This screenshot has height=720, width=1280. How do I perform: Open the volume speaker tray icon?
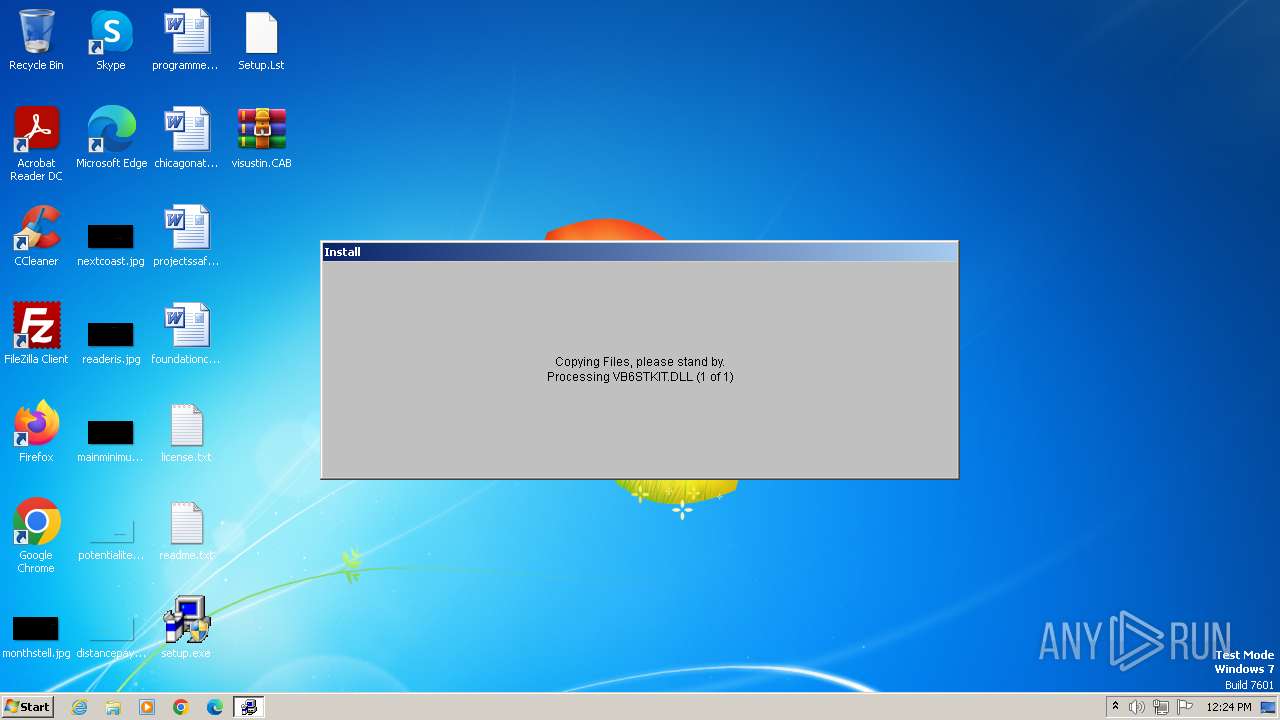[1137, 707]
